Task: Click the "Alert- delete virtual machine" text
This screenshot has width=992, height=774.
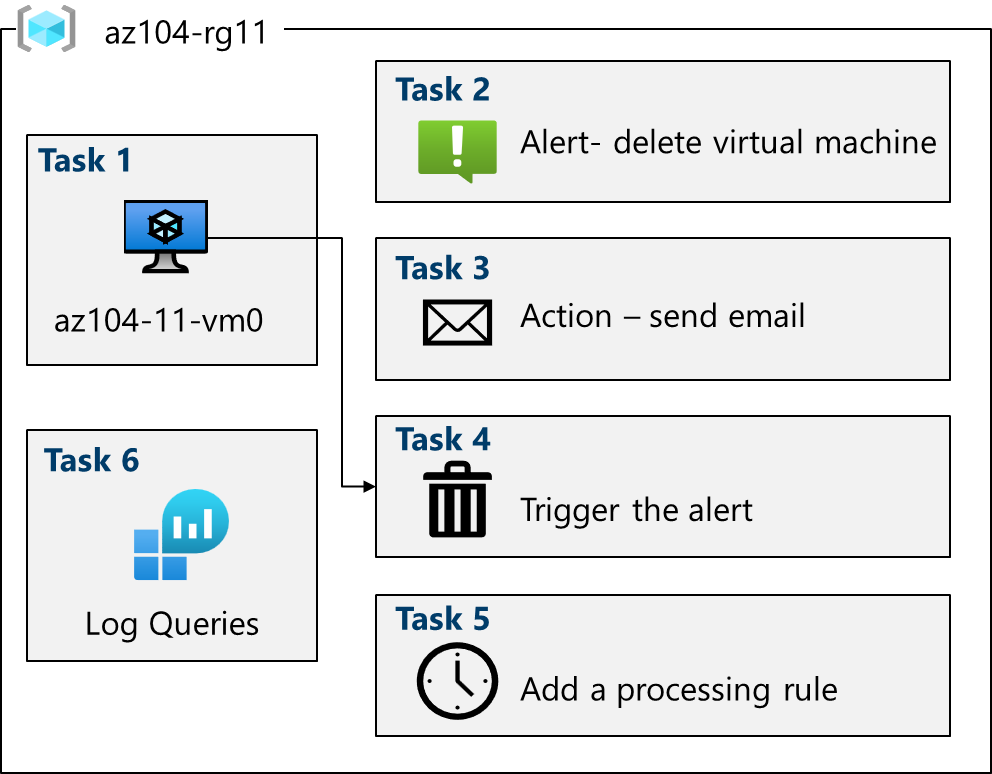Action: pyautogui.click(x=728, y=142)
